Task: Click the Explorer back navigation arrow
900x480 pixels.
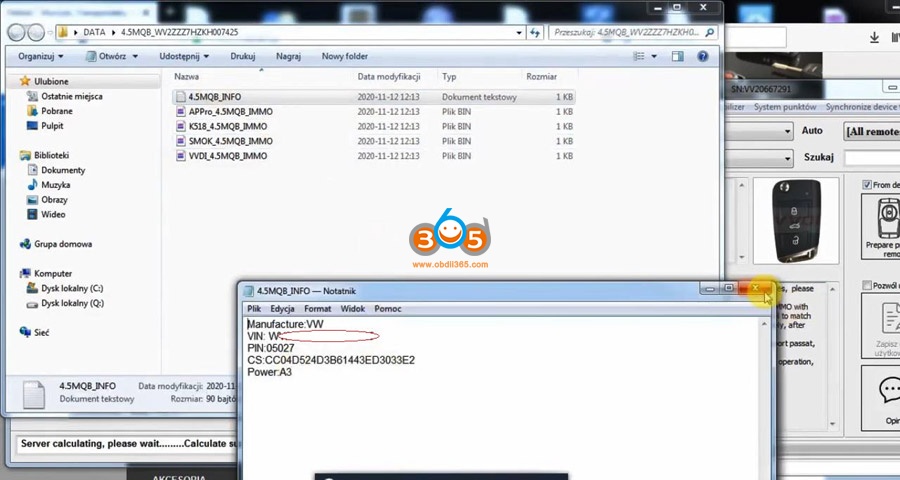Action: (x=17, y=32)
